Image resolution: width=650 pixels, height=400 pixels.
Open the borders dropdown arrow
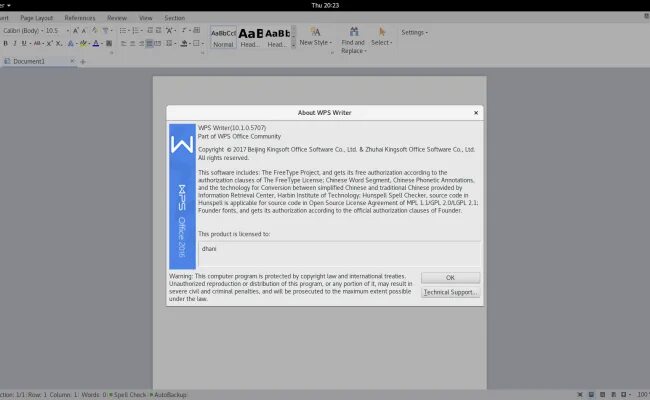[203, 44]
